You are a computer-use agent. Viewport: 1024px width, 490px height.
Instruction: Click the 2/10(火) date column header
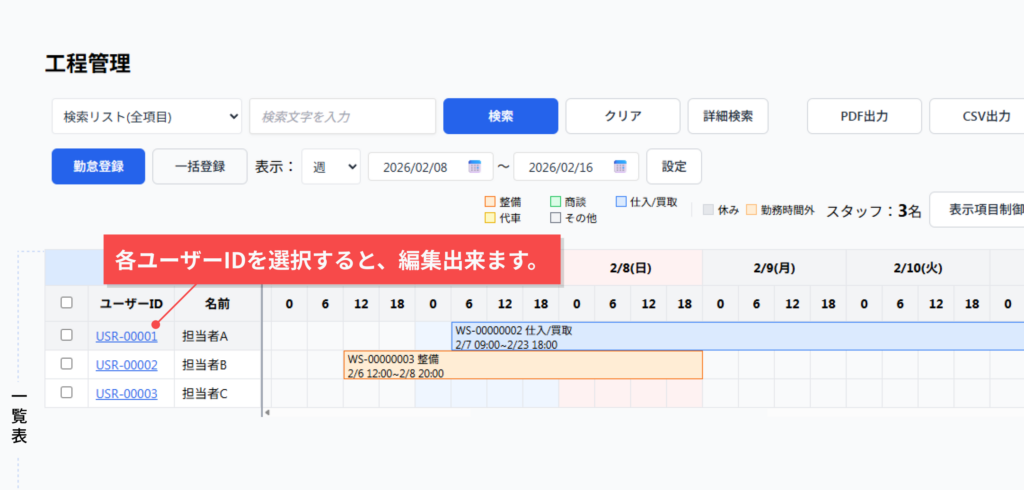pos(917,268)
